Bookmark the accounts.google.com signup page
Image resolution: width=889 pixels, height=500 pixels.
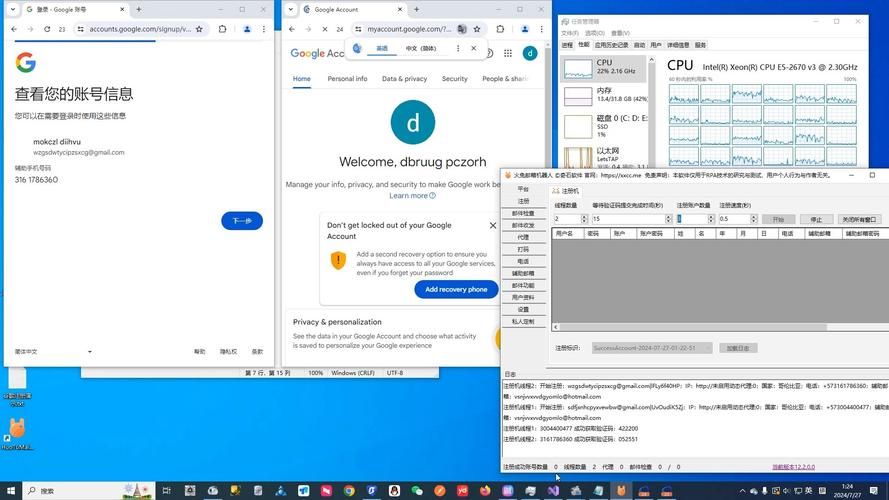[x=199, y=29]
